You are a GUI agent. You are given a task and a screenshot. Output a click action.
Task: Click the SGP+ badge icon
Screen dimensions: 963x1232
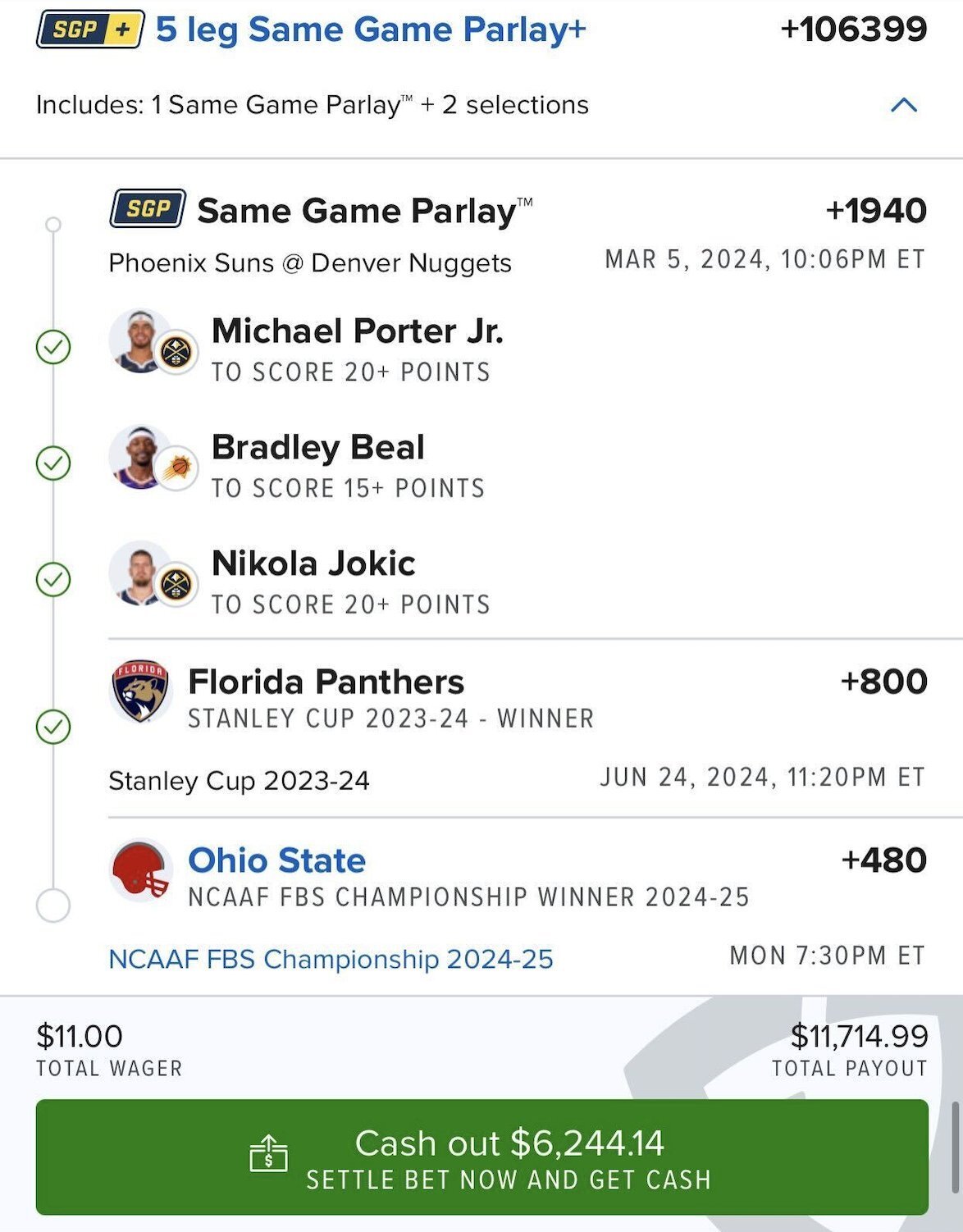point(90,30)
